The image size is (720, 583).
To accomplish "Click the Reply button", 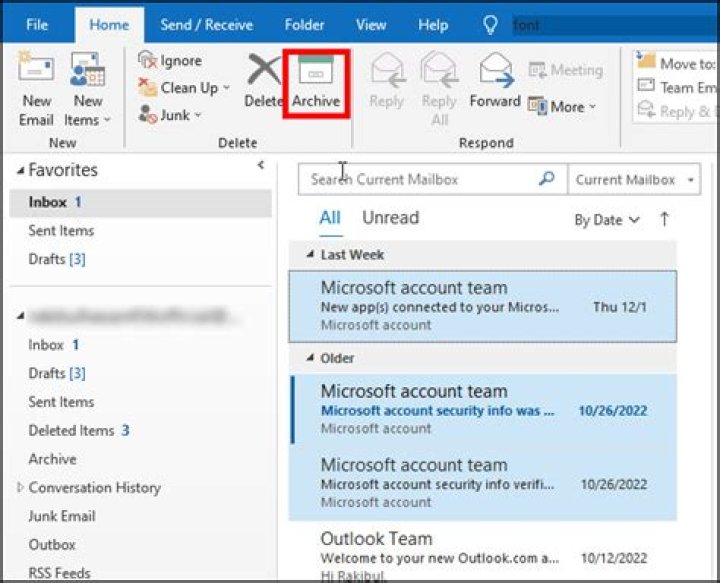I will tap(387, 81).
